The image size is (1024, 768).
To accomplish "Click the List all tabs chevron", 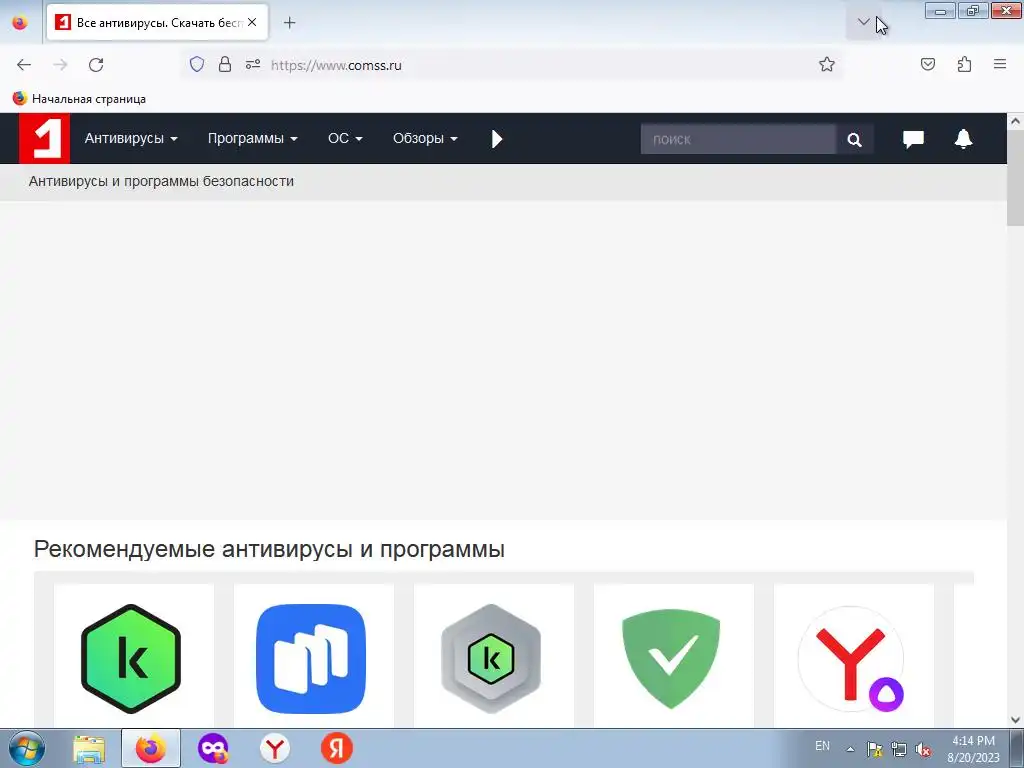I will click(863, 22).
